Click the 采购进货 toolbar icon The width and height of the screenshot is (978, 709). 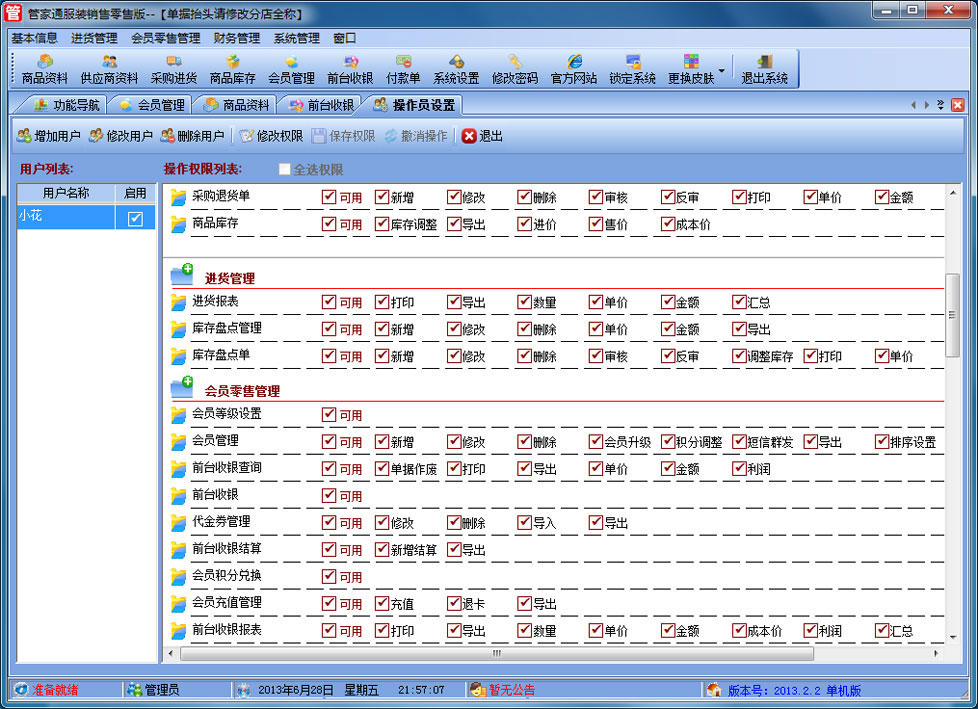[173, 69]
